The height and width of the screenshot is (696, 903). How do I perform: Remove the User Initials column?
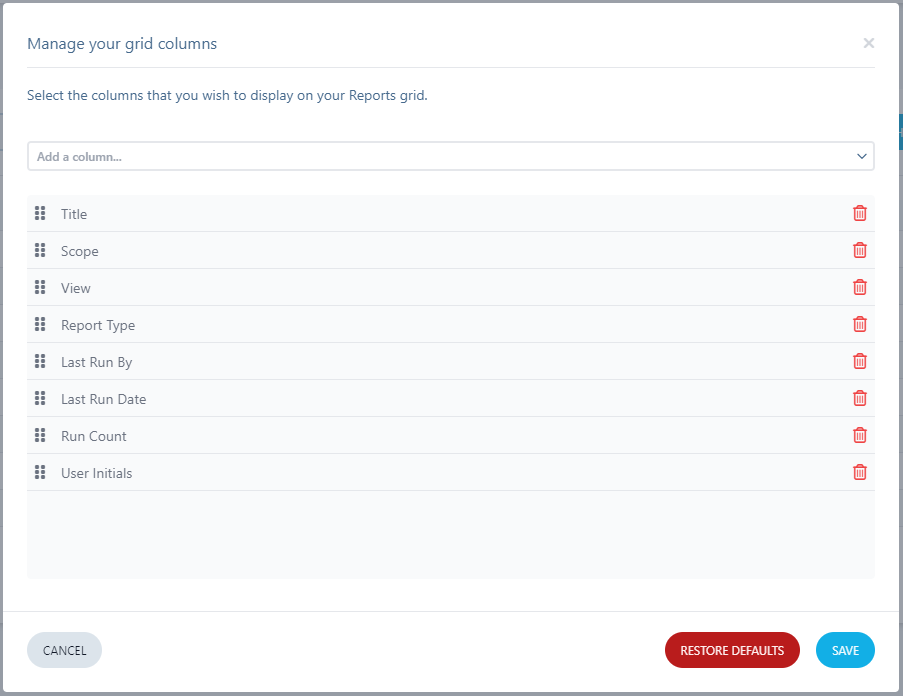click(x=859, y=472)
